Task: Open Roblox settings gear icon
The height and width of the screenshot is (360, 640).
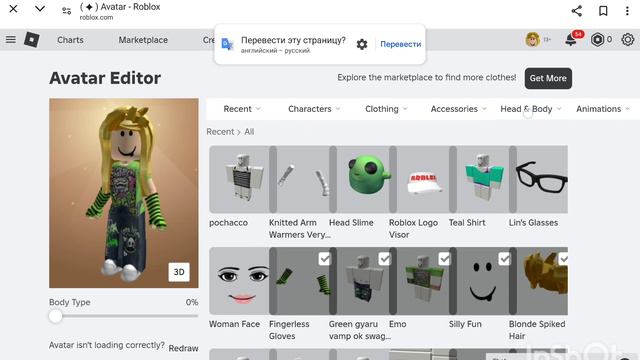Action: tap(627, 40)
